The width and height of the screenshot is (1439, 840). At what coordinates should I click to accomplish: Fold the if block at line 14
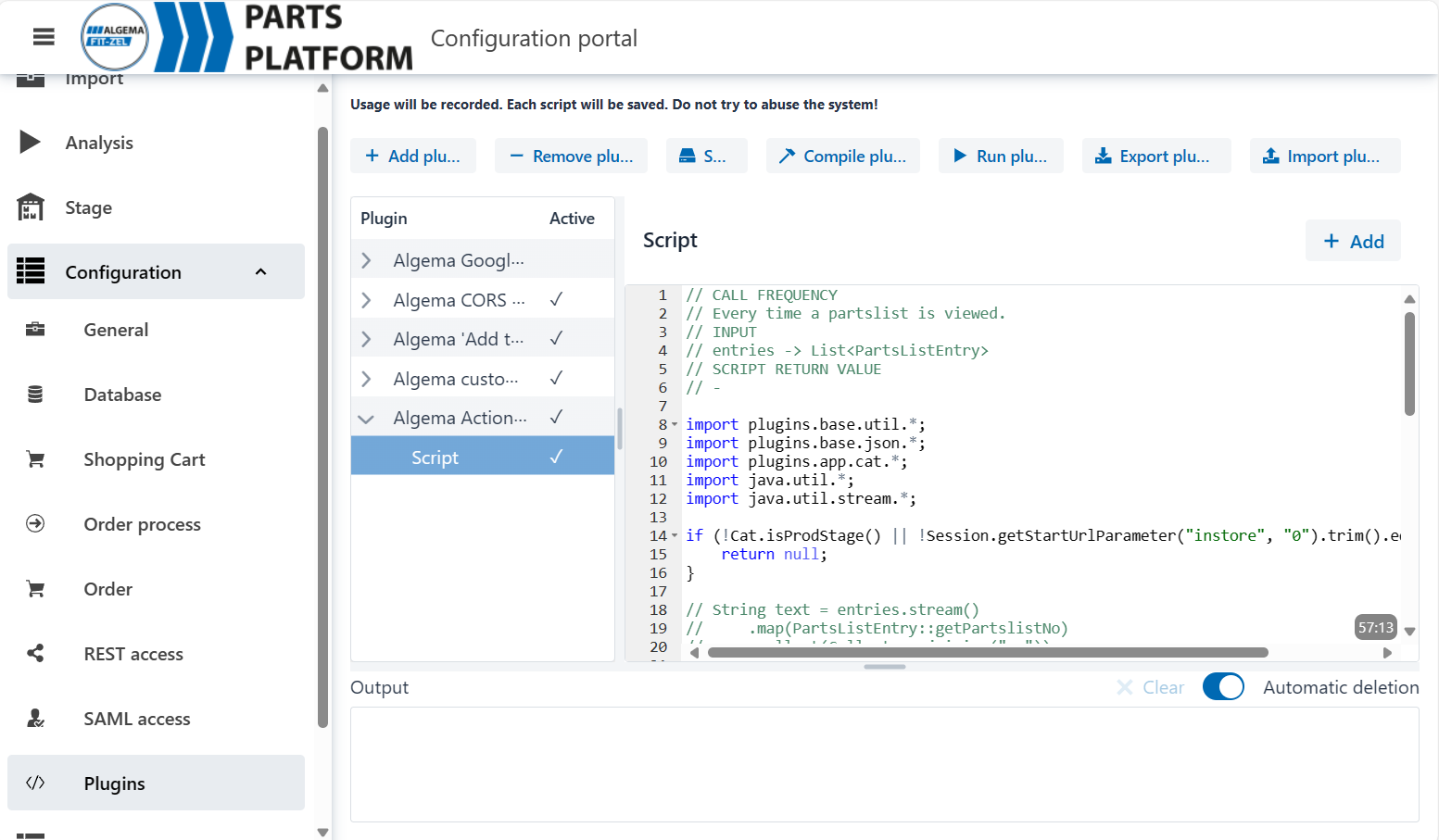[675, 535]
